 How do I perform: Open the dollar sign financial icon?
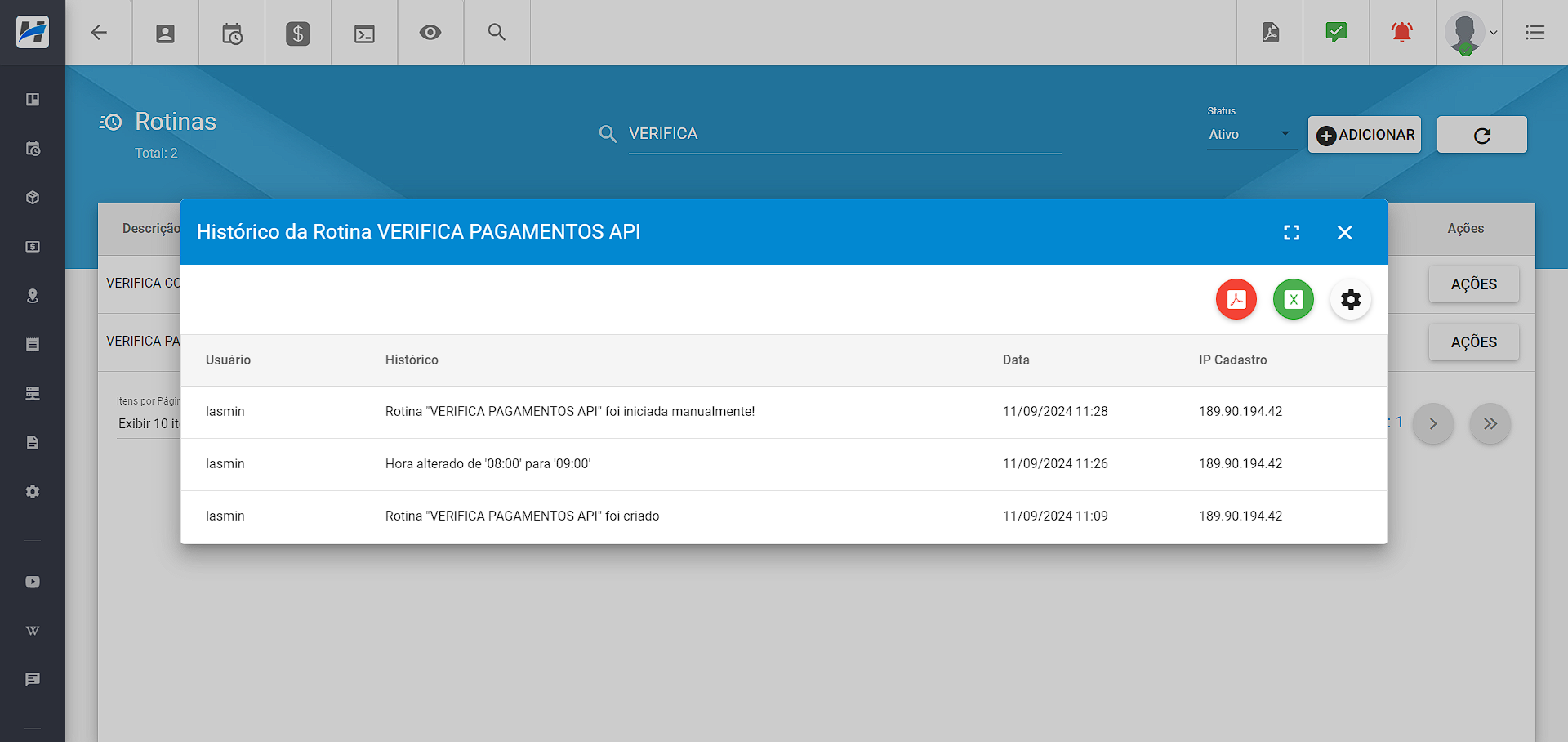click(x=298, y=34)
